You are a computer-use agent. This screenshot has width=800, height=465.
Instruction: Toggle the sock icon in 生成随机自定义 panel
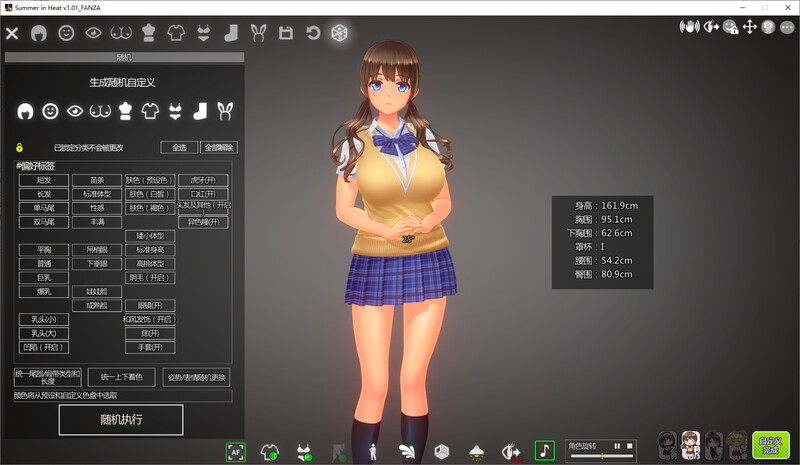tap(200, 111)
